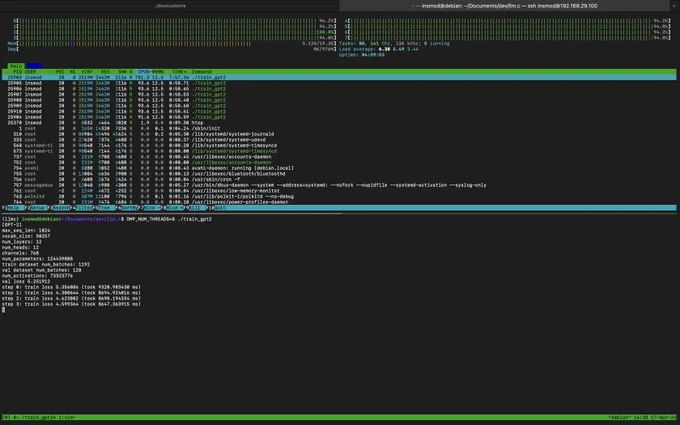
Task: Sort processes by the USER column header
Action: (x=30, y=72)
